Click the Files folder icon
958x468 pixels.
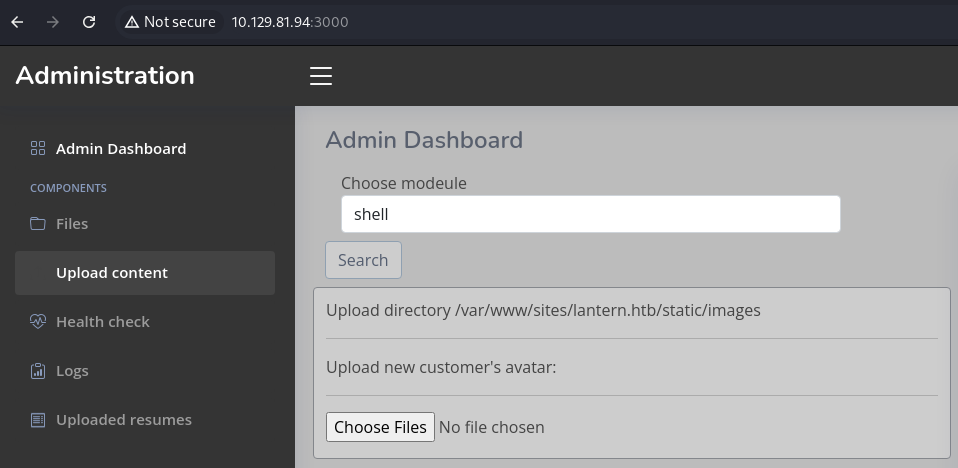[38, 224]
